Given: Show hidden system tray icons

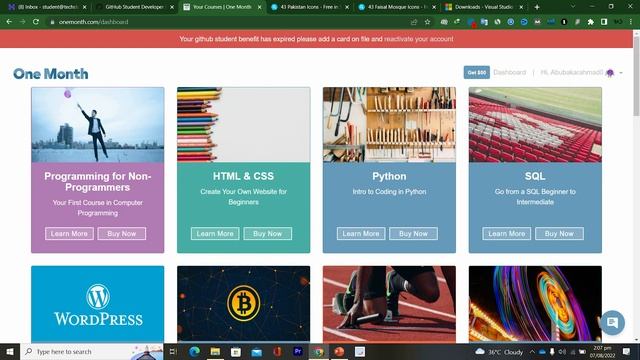Looking at the screenshot, I should [x=532, y=351].
